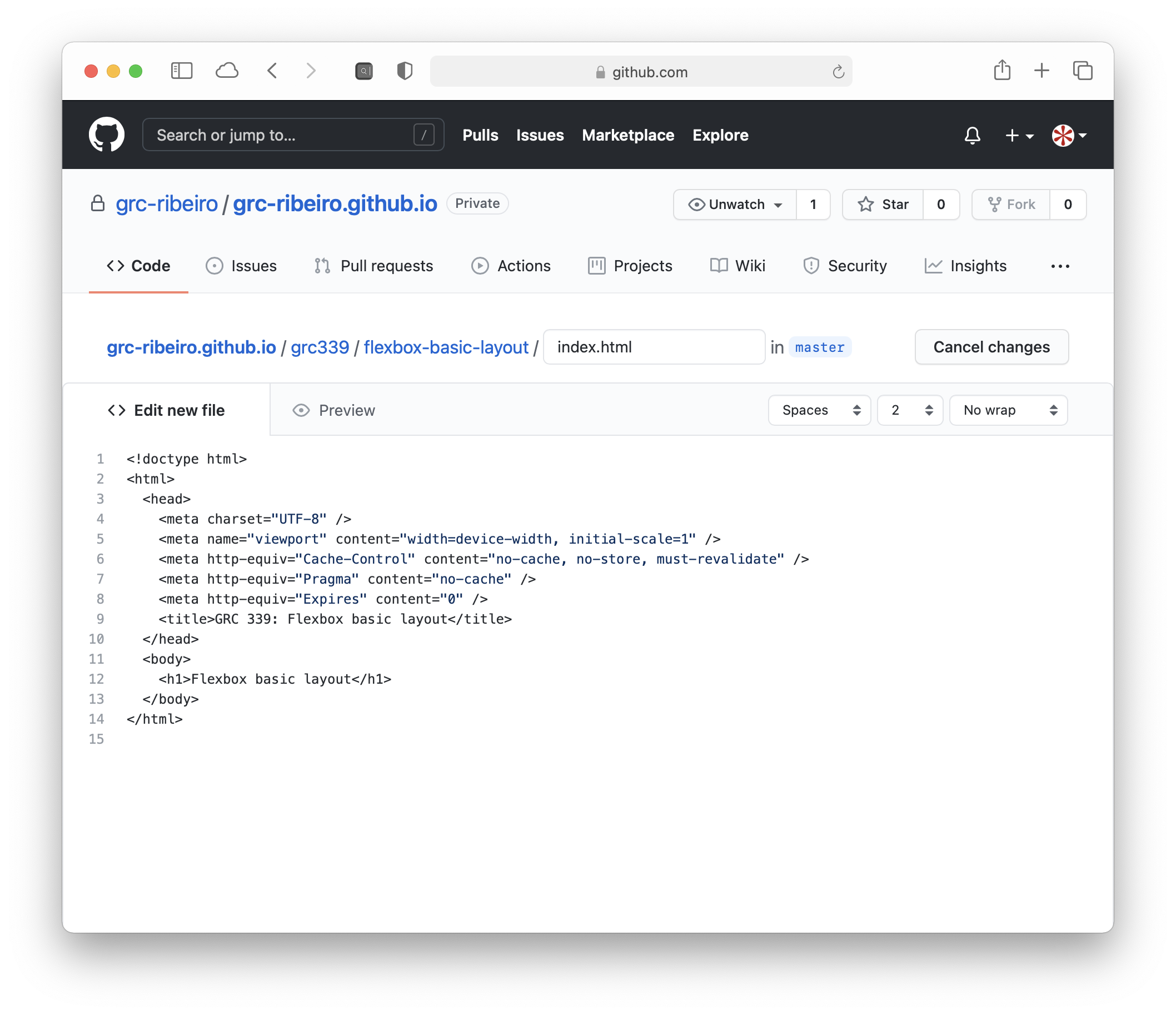
Task: Go forward in Safari
Action: click(x=311, y=71)
